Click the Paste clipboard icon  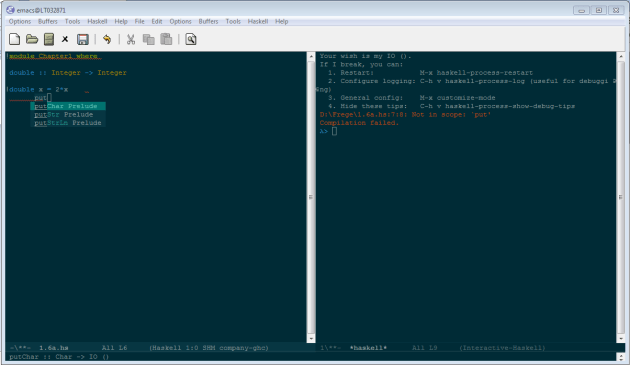tap(166, 39)
